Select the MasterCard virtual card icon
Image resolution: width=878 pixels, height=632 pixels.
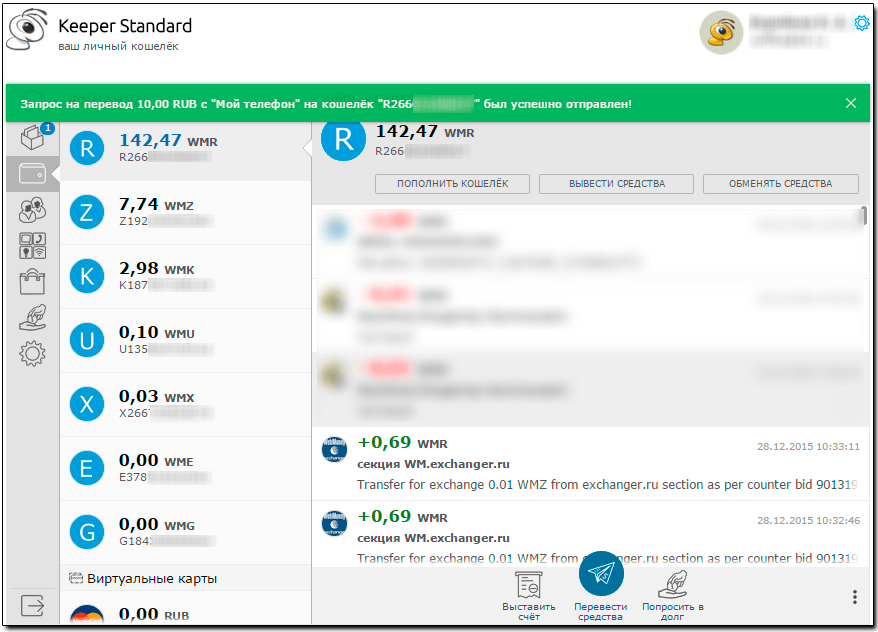(87, 615)
